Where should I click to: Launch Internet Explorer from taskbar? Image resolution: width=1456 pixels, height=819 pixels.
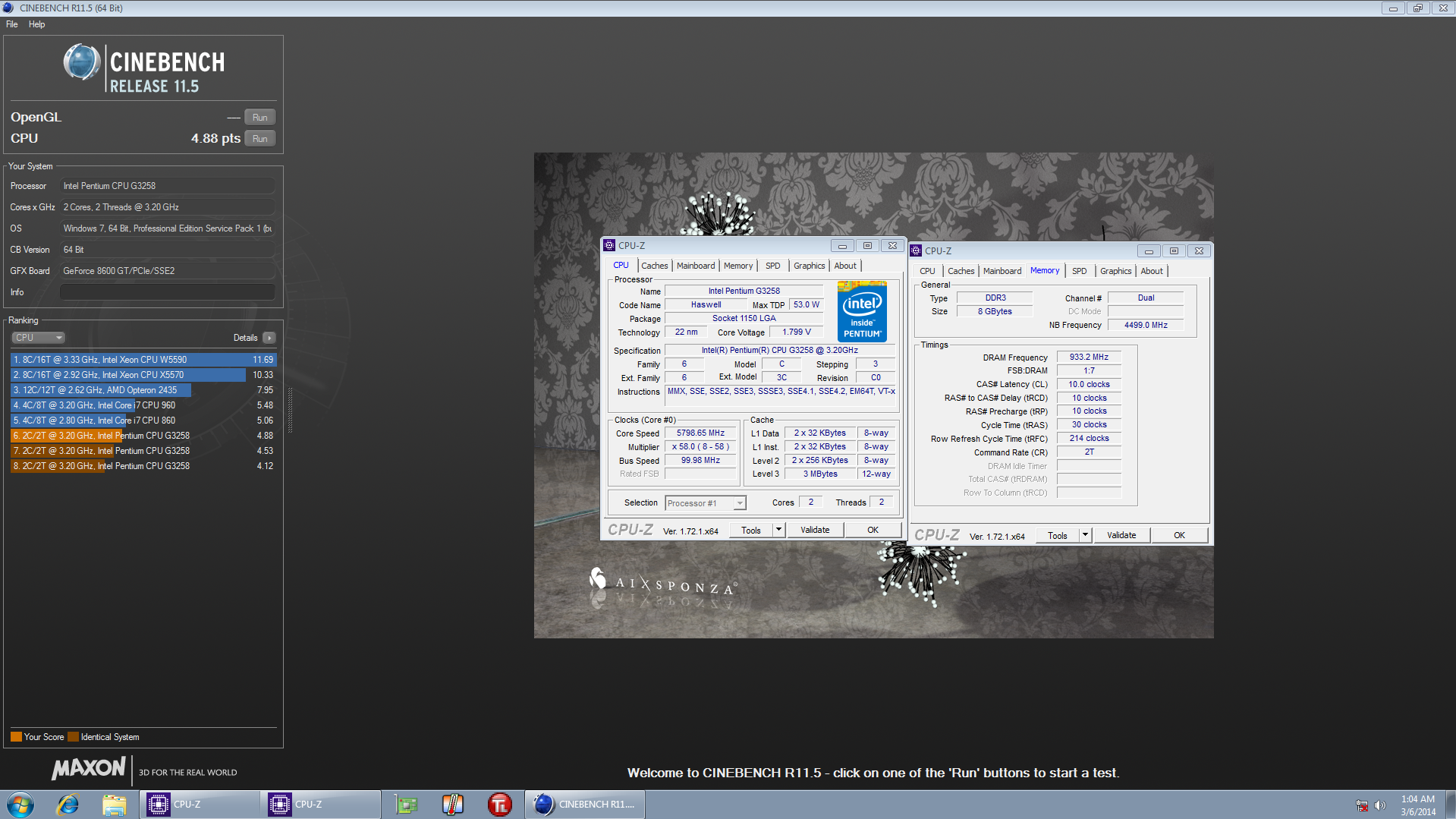(68, 805)
